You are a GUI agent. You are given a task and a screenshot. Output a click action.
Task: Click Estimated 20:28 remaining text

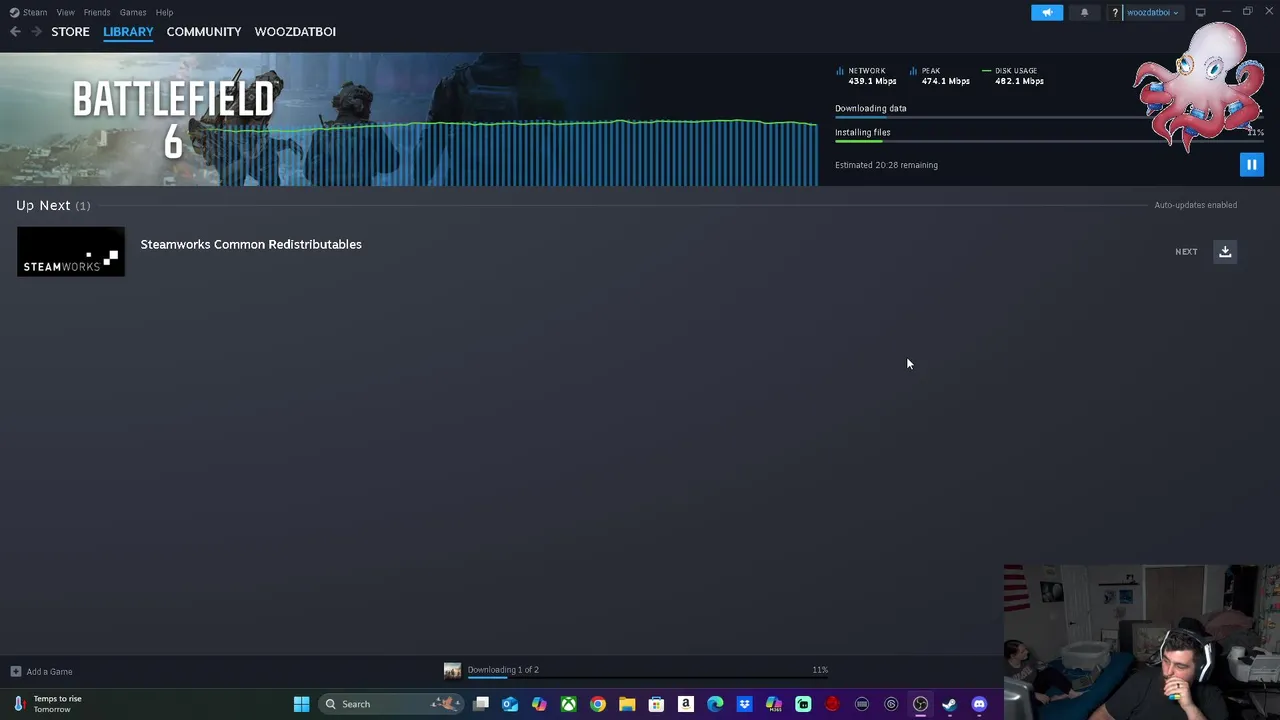tap(886, 165)
